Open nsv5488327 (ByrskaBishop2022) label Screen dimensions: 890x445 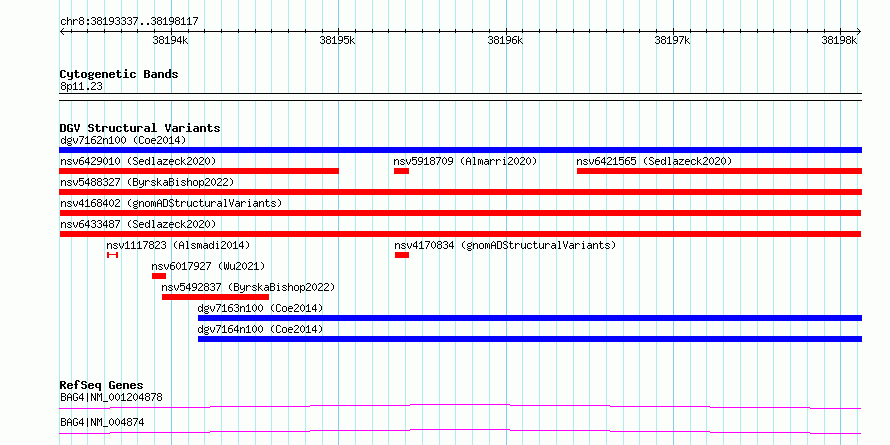coord(147,182)
